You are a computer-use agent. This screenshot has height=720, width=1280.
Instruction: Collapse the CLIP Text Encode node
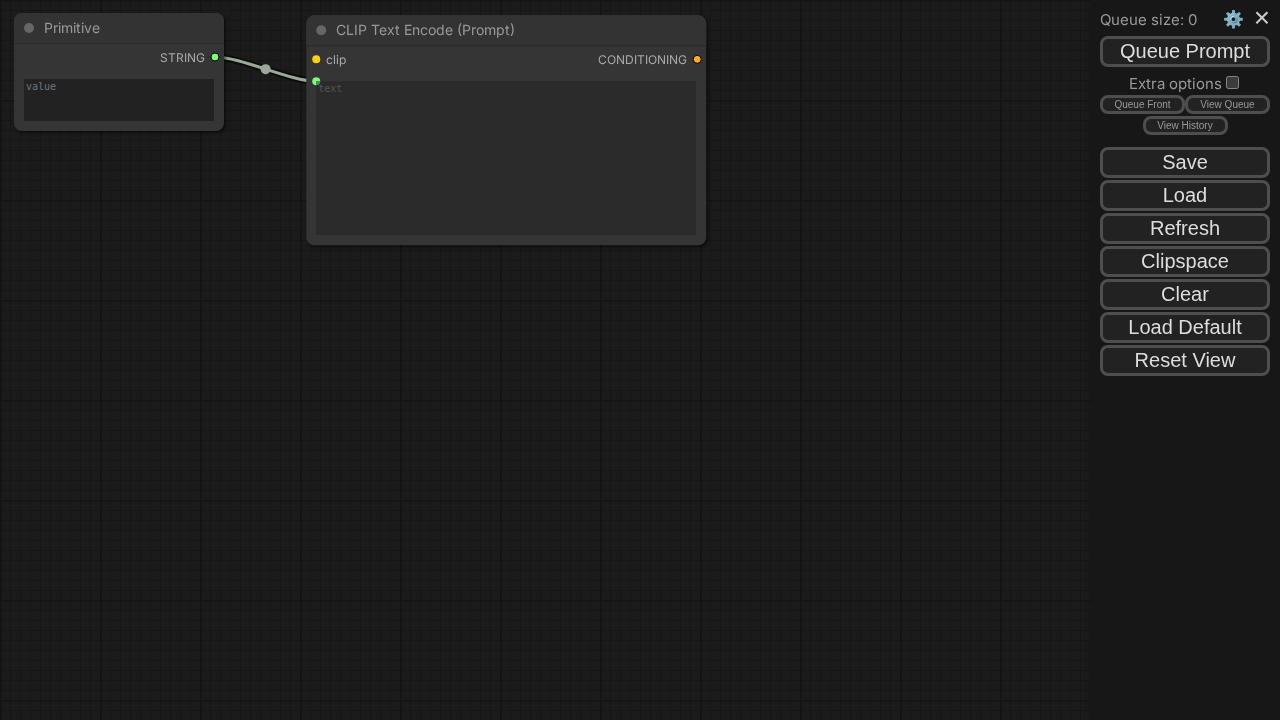tap(321, 30)
